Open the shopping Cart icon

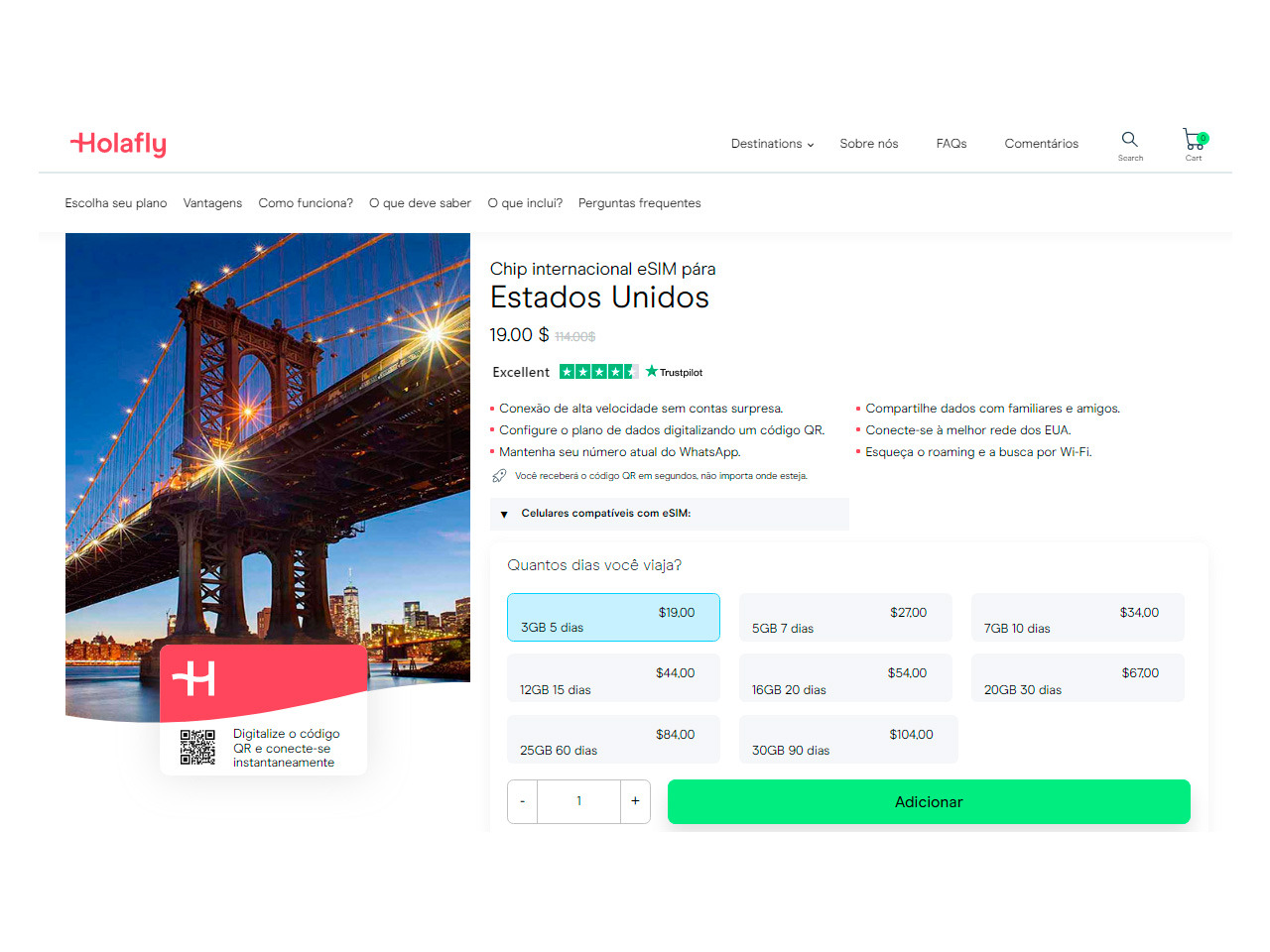[1195, 140]
